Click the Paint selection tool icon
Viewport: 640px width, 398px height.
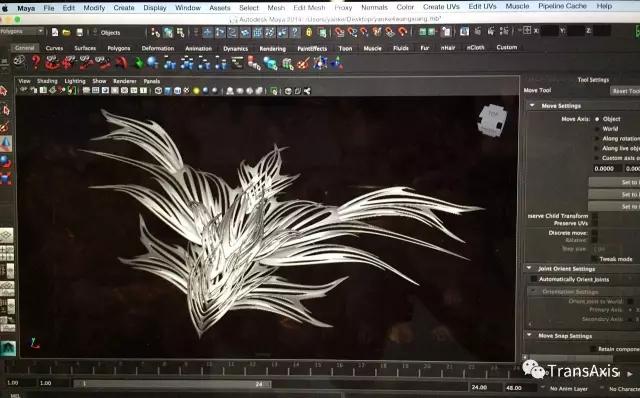tap(5, 127)
